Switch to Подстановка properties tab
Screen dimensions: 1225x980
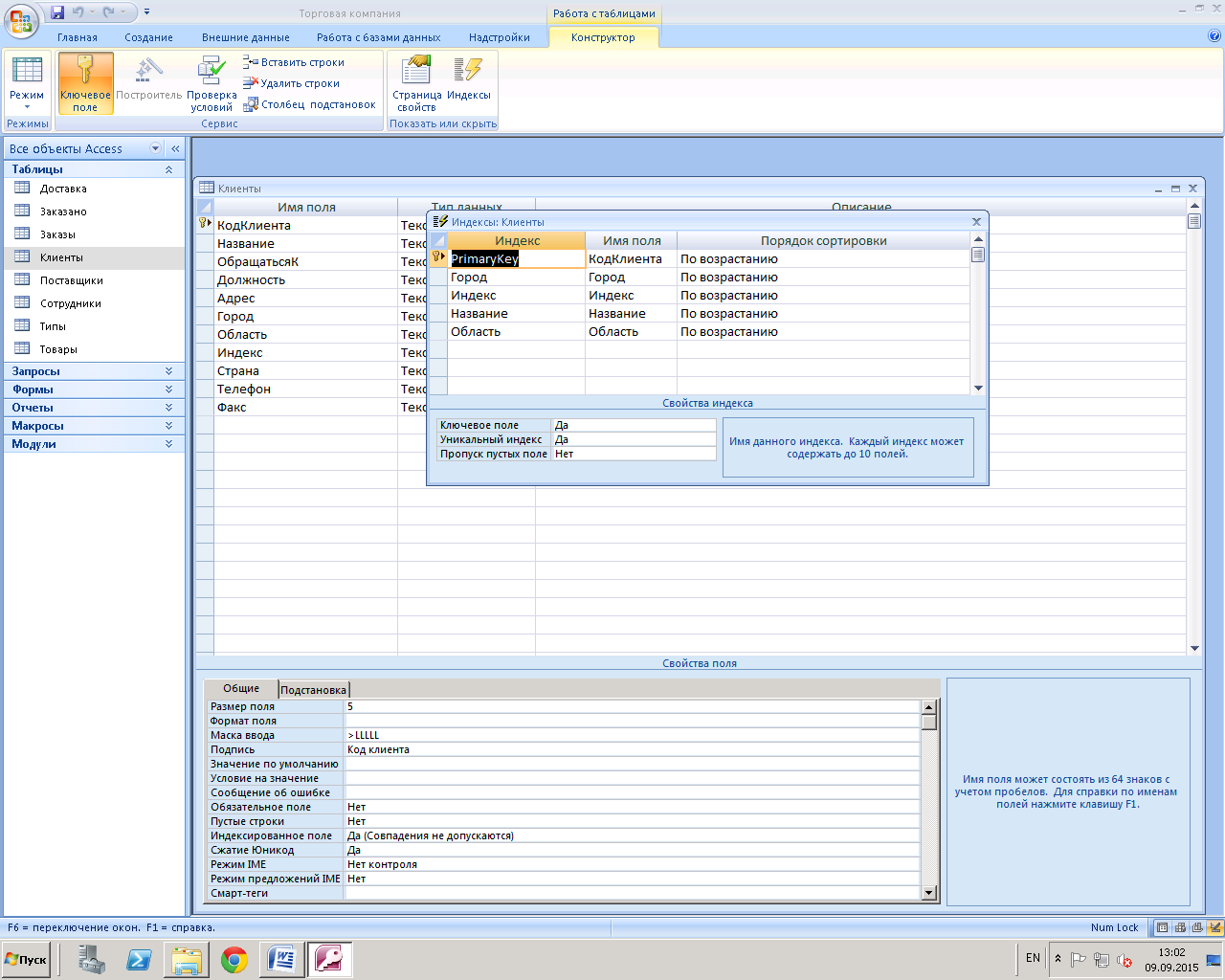click(x=314, y=689)
